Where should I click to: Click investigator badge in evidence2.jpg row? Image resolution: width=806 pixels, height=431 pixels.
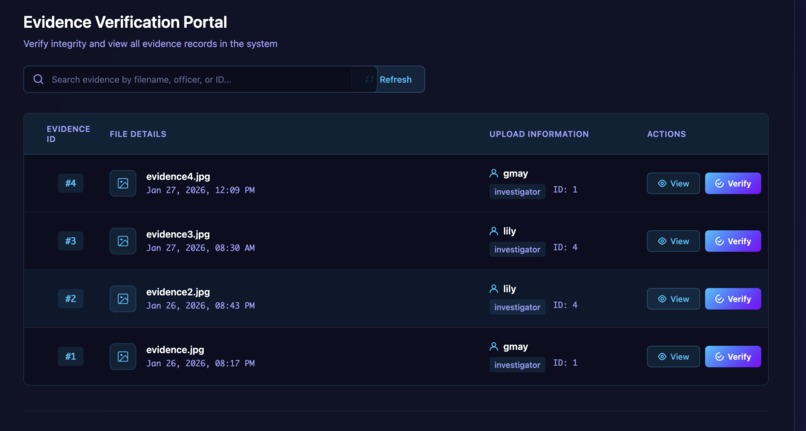tap(517, 307)
